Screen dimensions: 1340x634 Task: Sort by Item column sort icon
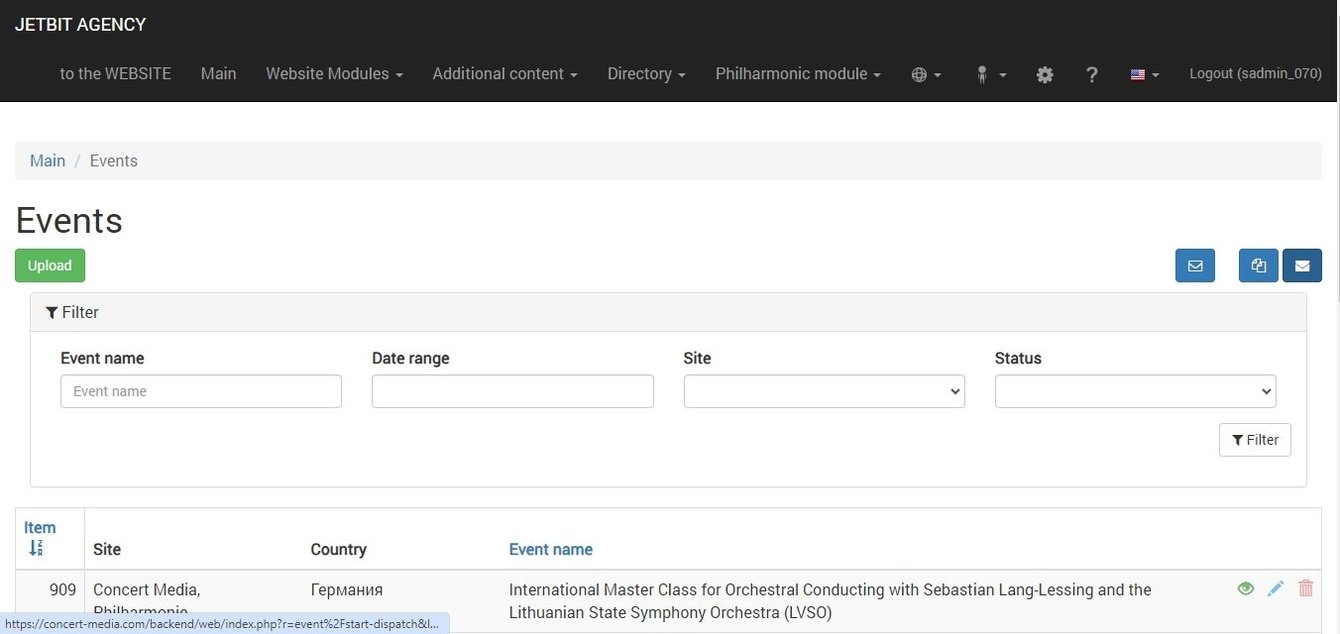click(x=37, y=548)
